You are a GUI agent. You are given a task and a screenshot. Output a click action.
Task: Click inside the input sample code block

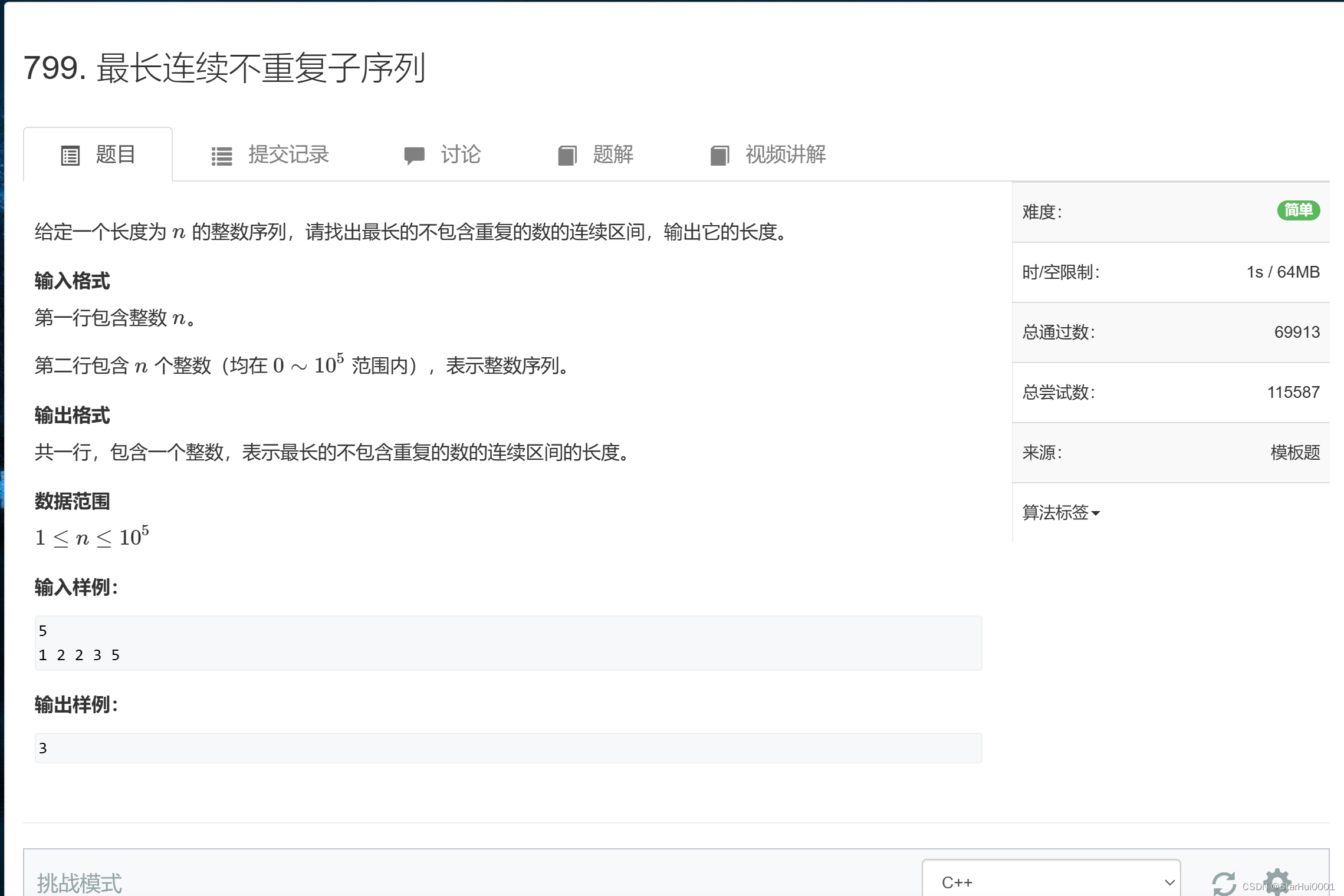tap(507, 643)
